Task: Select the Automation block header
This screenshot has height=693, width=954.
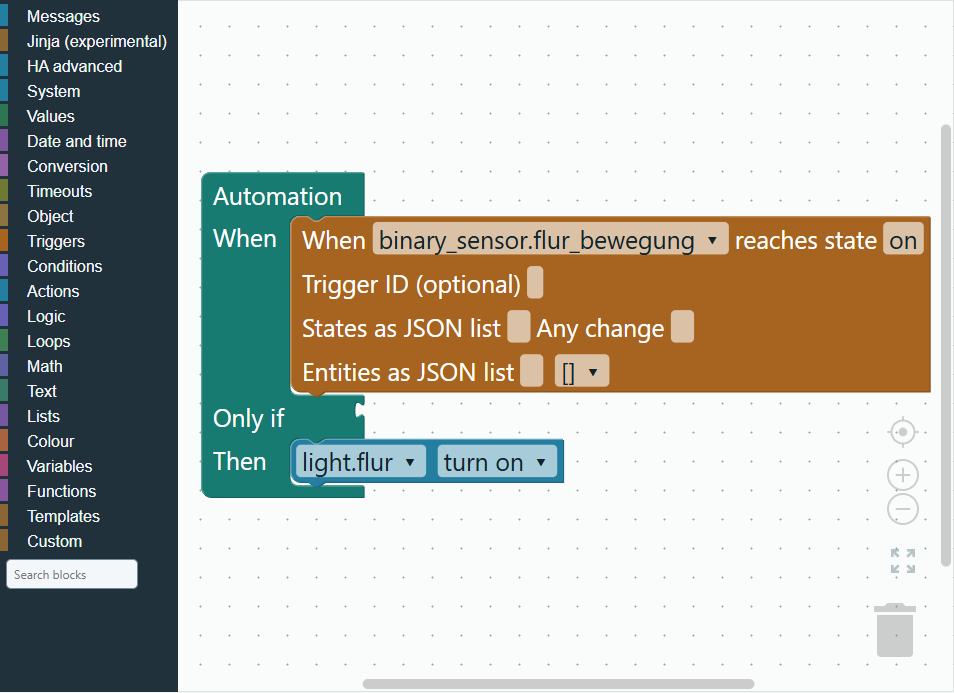Action: point(277,197)
